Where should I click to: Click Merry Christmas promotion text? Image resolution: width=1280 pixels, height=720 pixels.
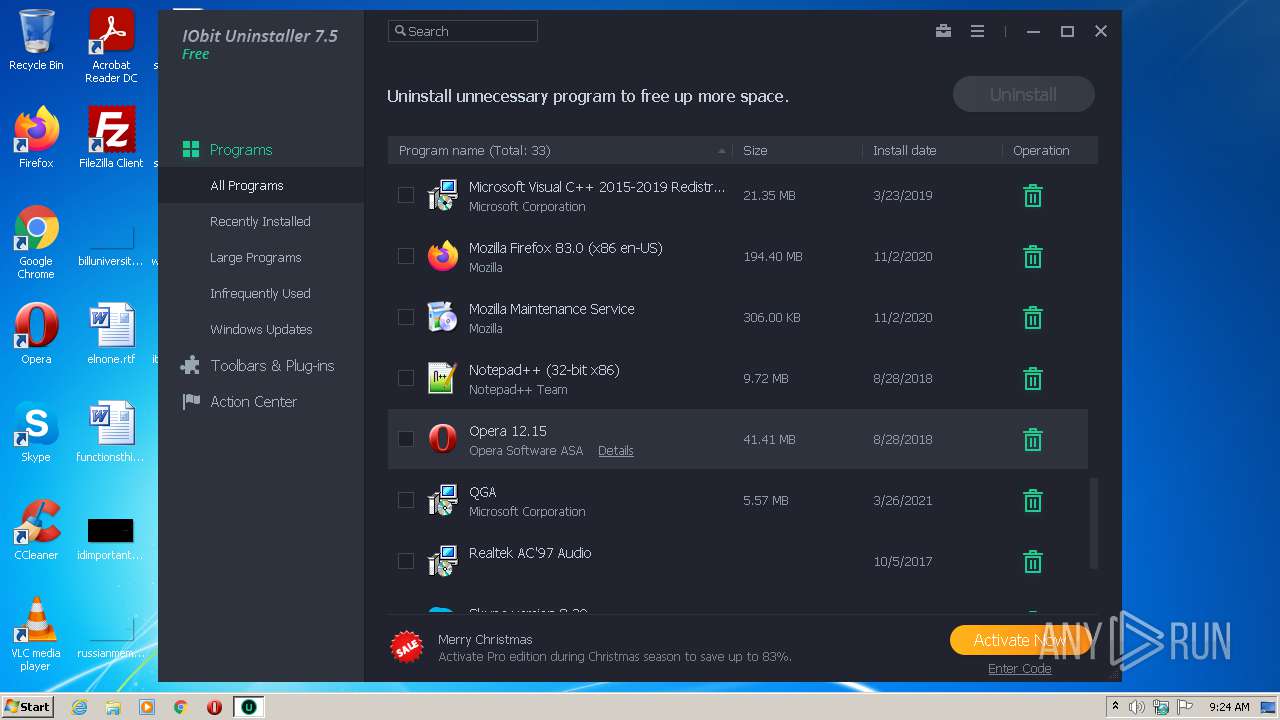pos(485,640)
